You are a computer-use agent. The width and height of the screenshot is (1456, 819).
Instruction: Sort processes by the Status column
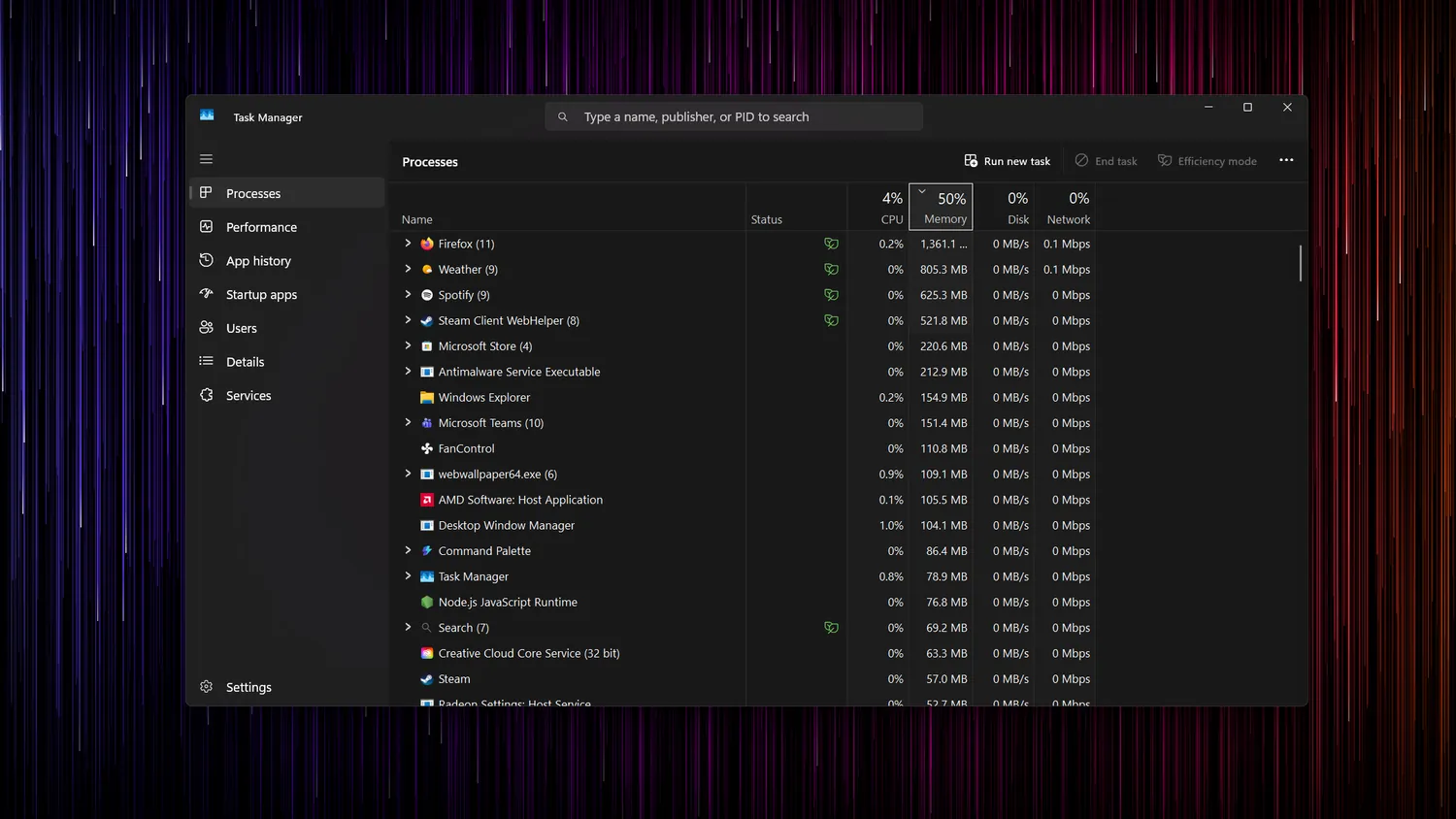coord(797,207)
